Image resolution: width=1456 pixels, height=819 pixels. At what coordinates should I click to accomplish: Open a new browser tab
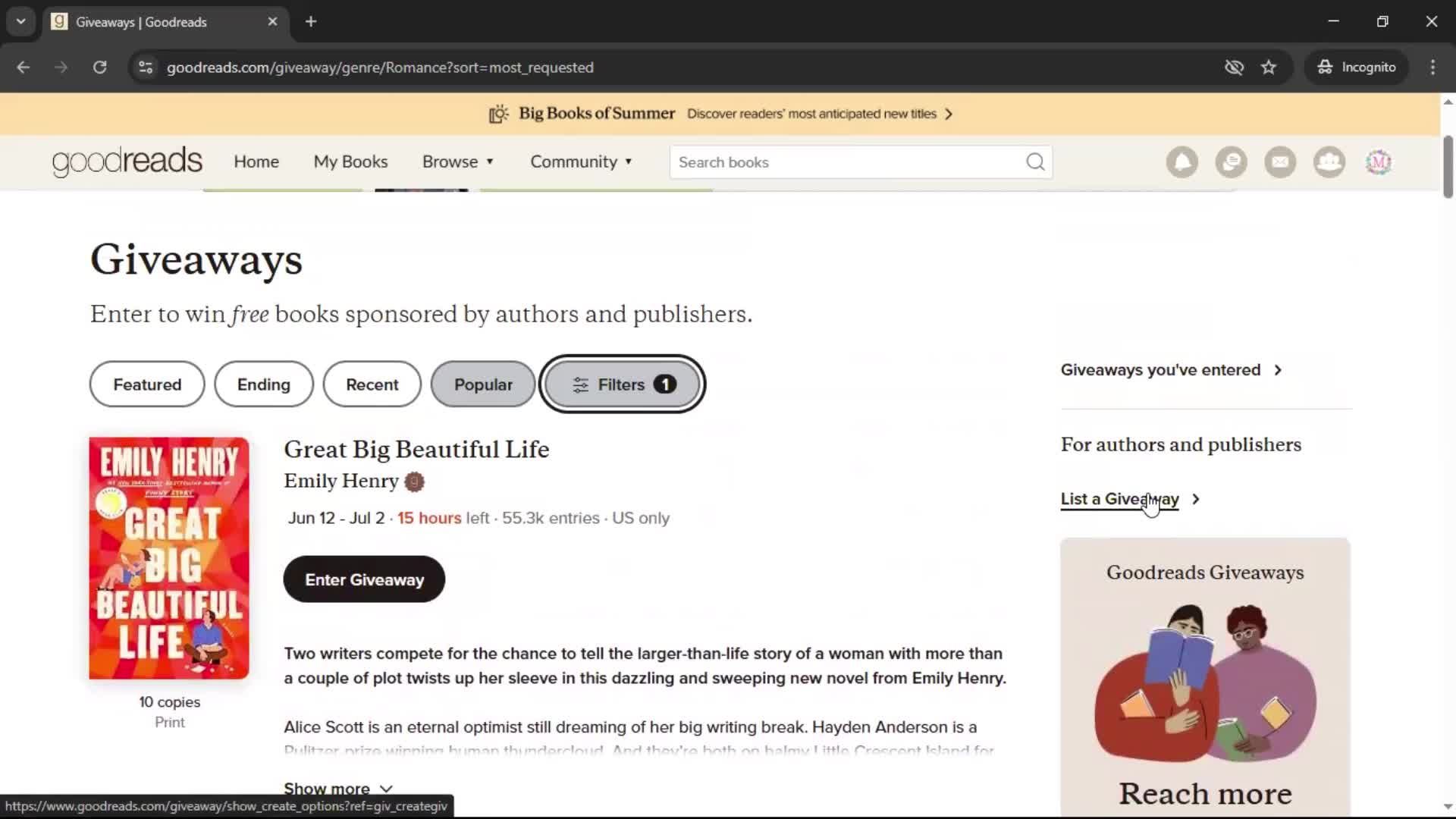(311, 22)
